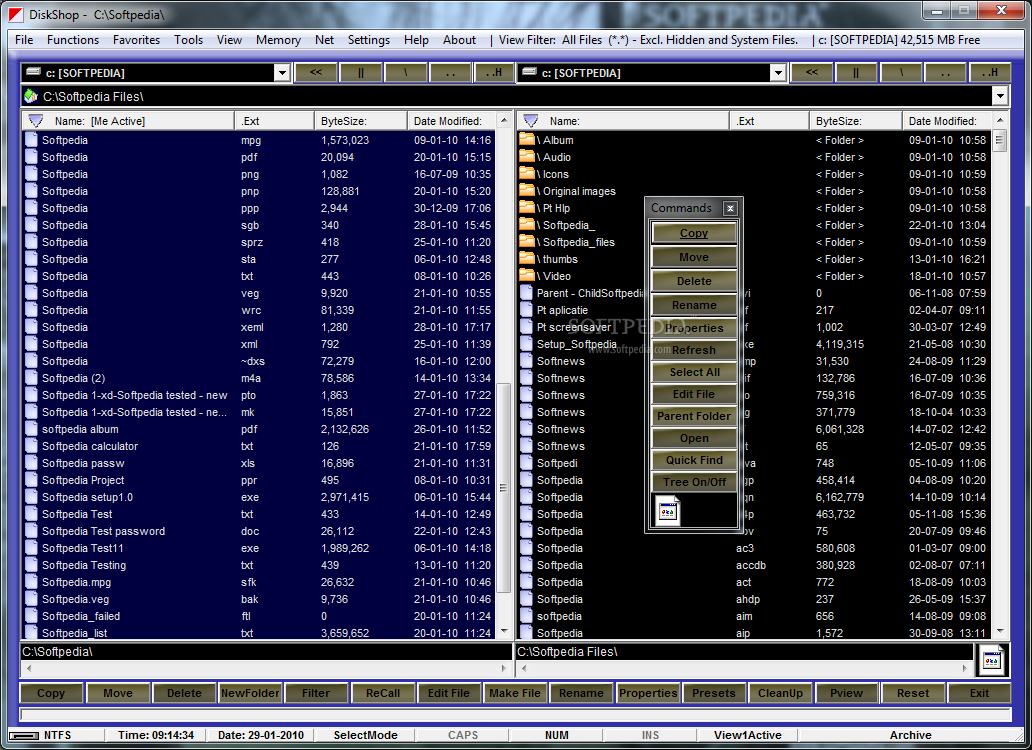This screenshot has height=750, width=1032.
Task: Close the Commands floating panel
Action: click(x=730, y=208)
